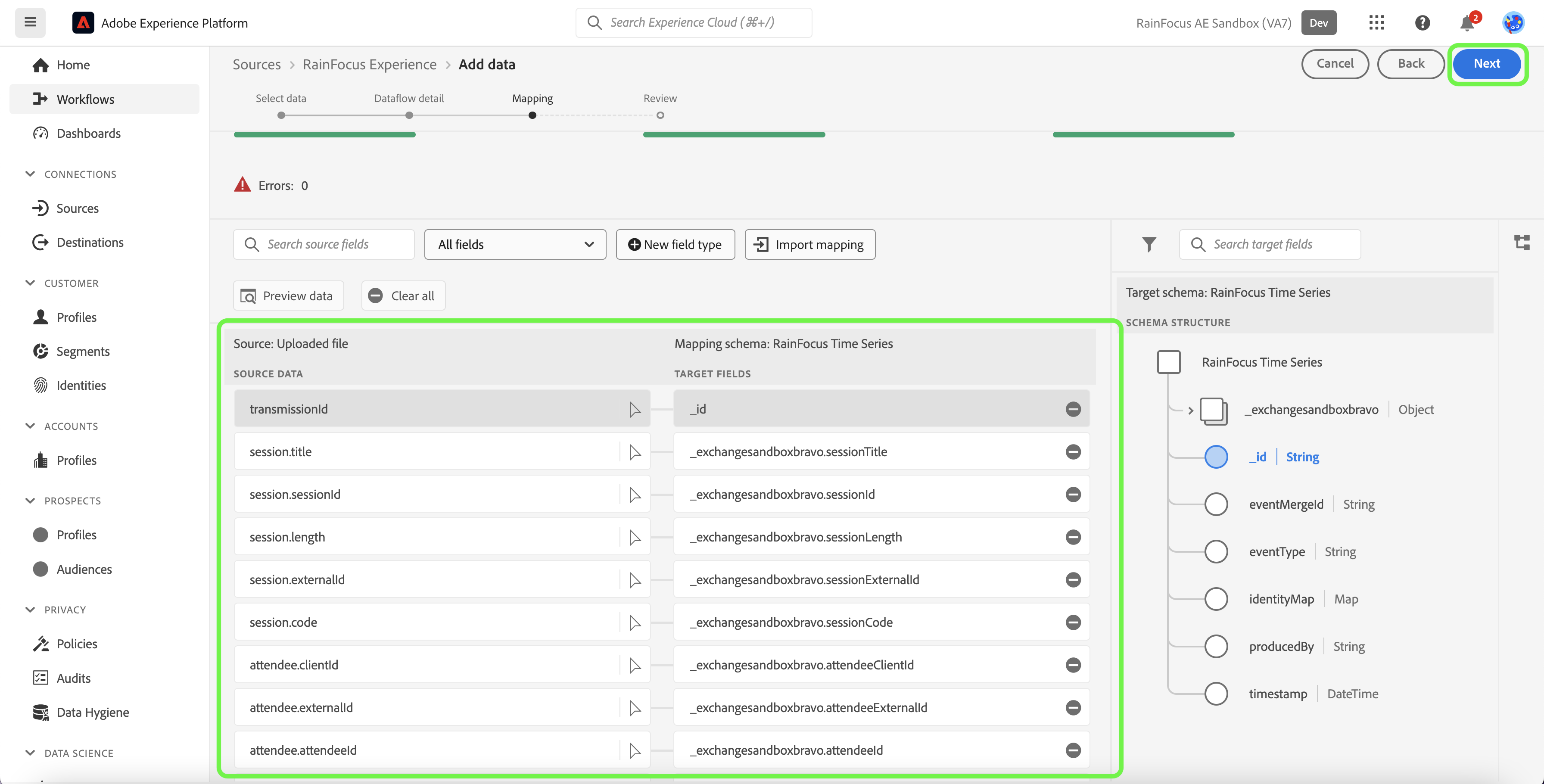The image size is (1544, 784).
Task: Remove the attendee.clientId mapping with minus icon
Action: pos(1073,665)
